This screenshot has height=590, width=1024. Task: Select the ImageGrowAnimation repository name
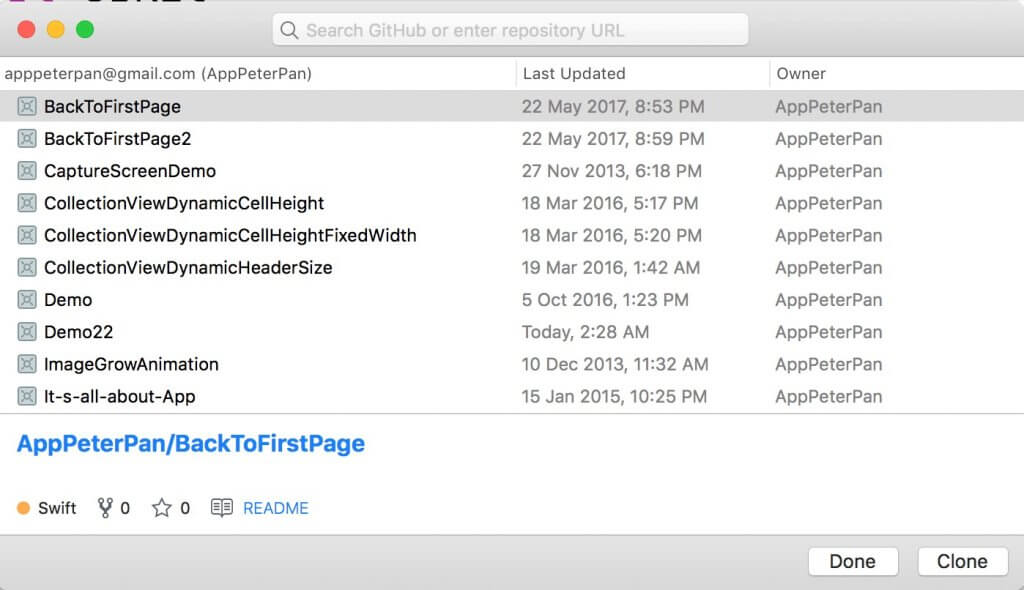coord(131,364)
